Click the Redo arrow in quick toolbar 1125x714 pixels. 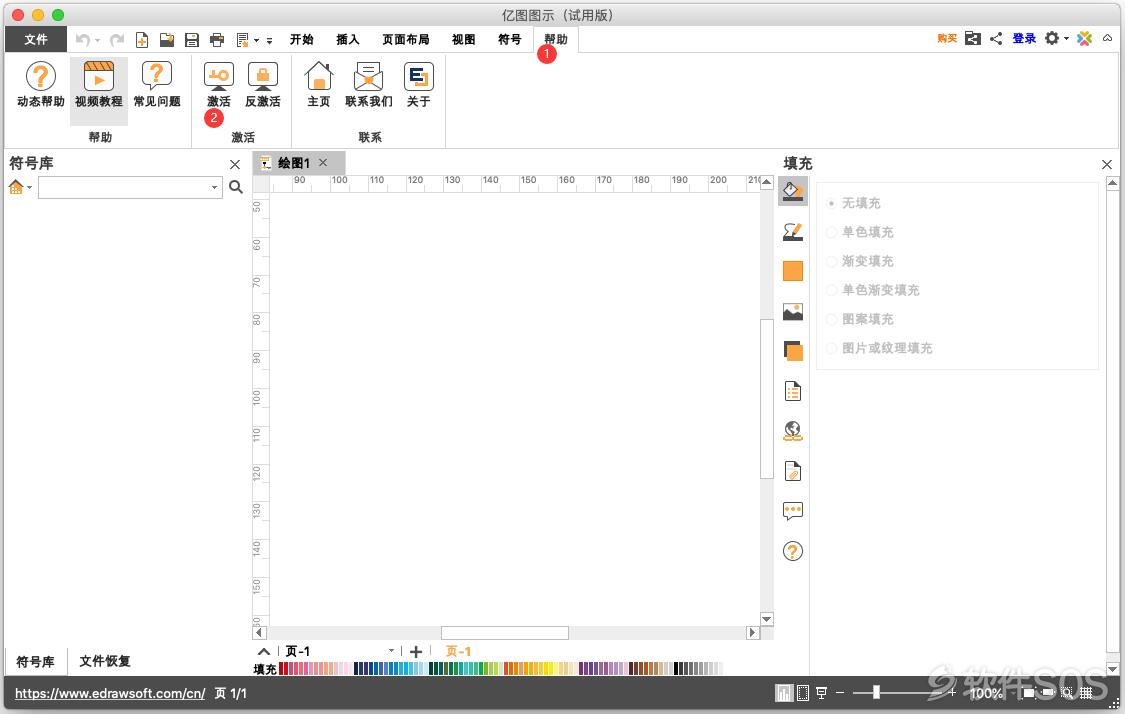[x=116, y=39]
